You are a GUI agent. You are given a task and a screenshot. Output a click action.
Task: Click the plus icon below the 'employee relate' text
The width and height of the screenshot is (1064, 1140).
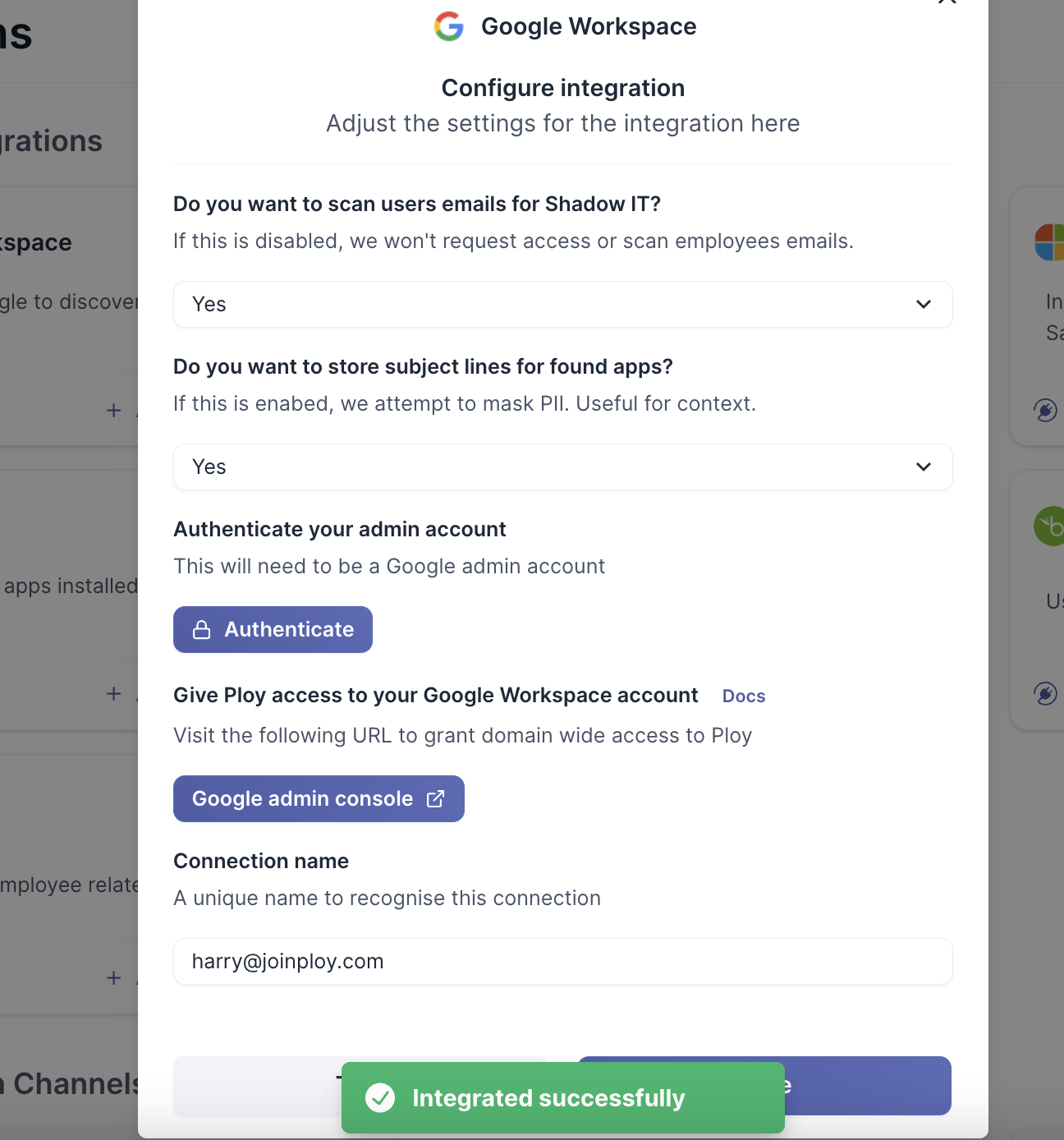[114, 978]
